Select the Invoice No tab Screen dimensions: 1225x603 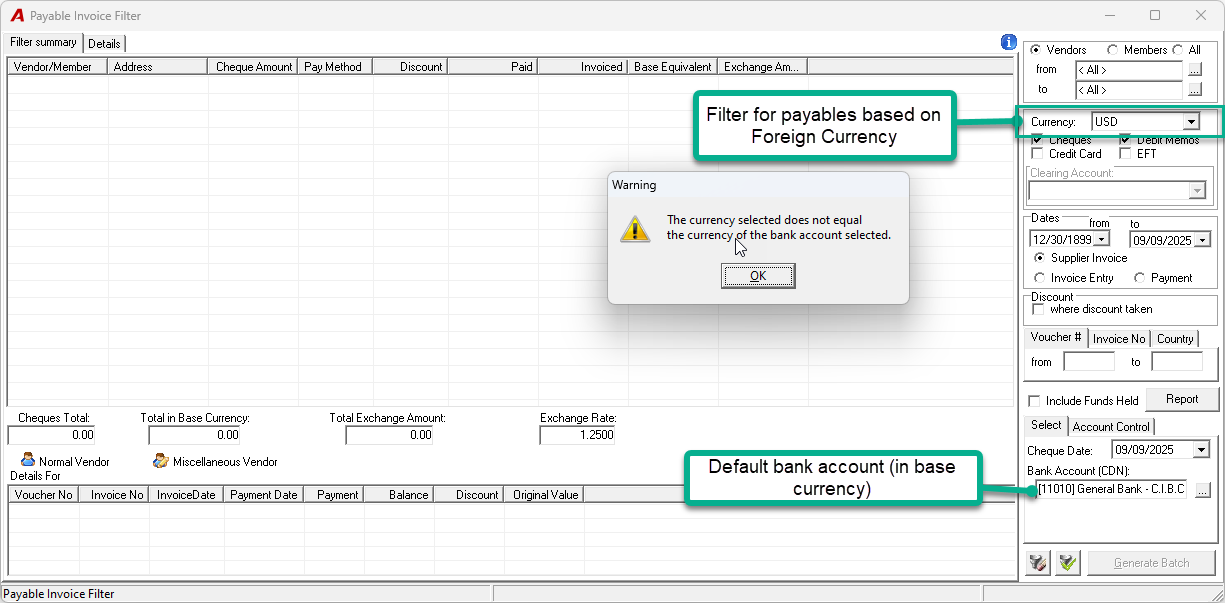point(1119,339)
